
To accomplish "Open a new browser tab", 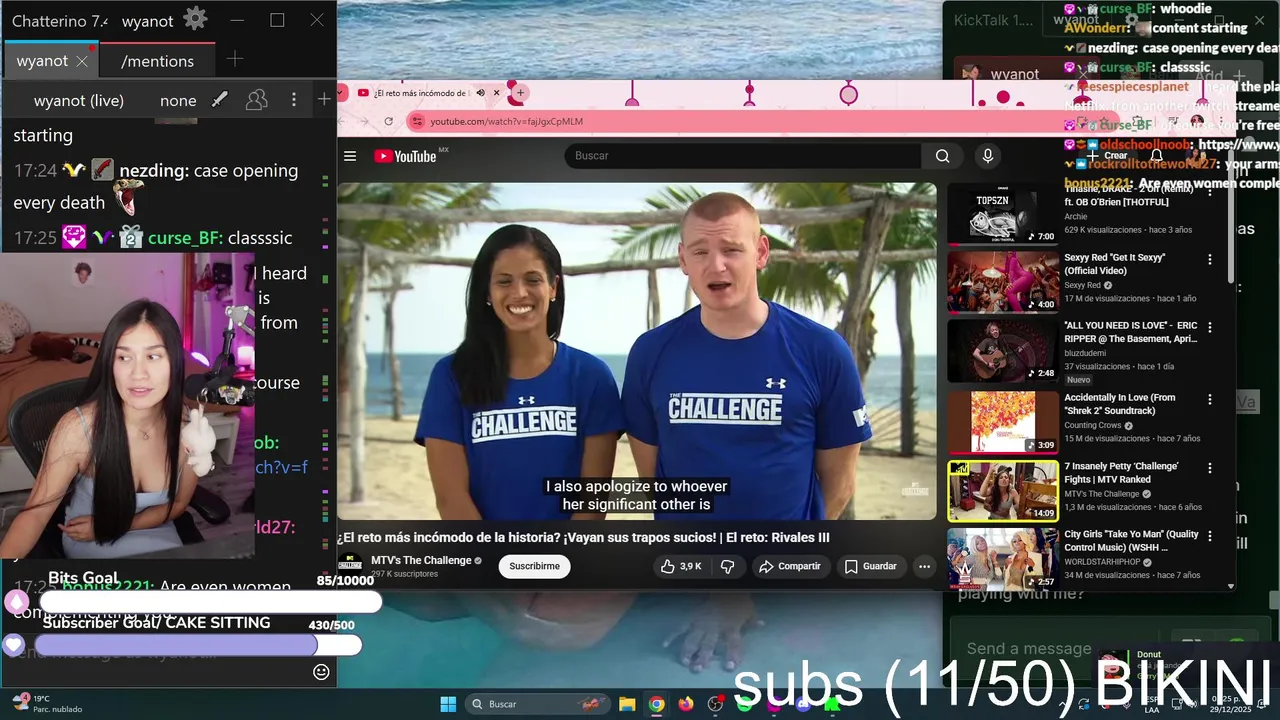I will [518, 93].
